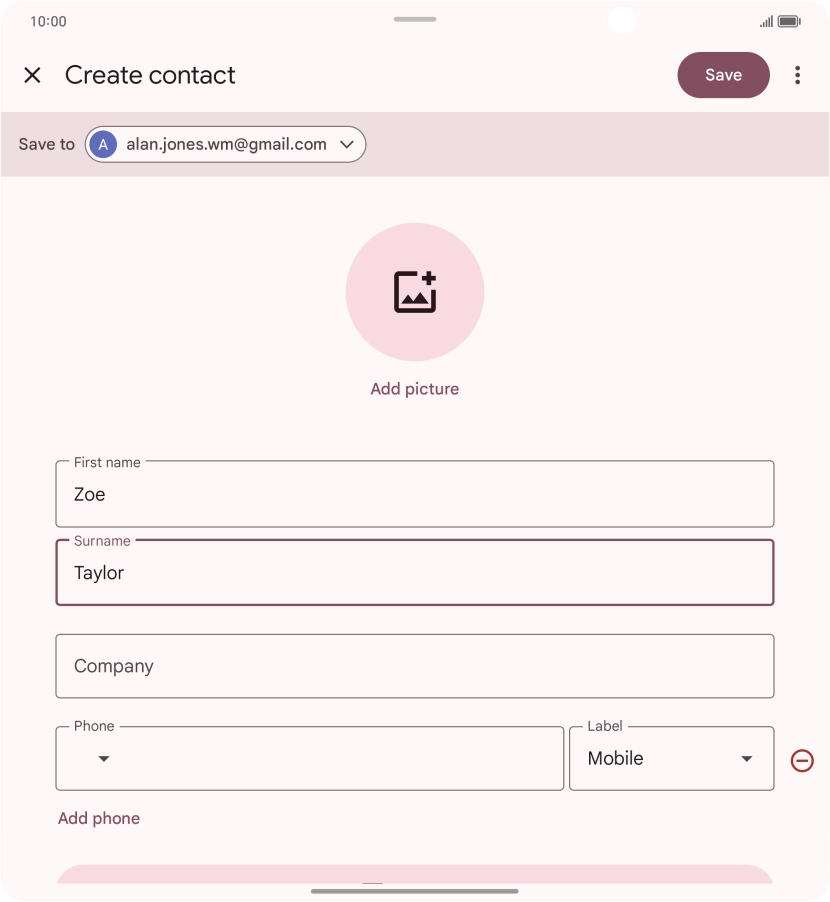Open the Mobile label dropdown
Viewport: 830px width, 902px height.
click(x=671, y=758)
